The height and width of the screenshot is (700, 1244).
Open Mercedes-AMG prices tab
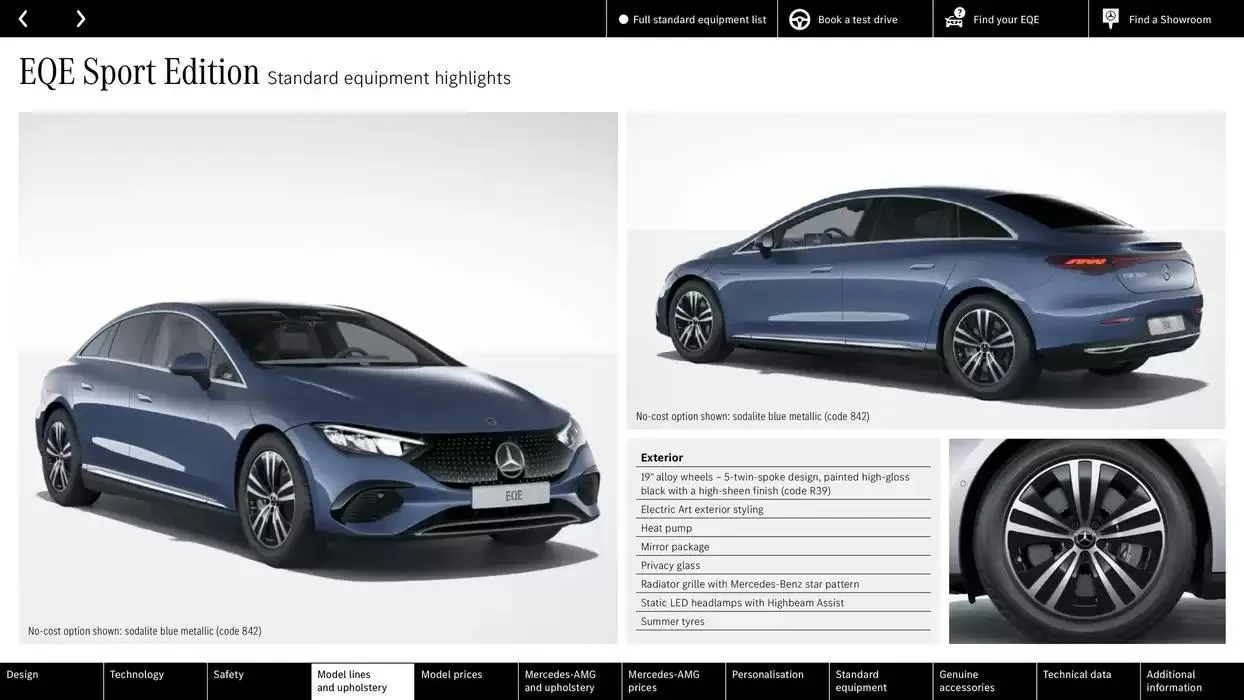pos(674,681)
